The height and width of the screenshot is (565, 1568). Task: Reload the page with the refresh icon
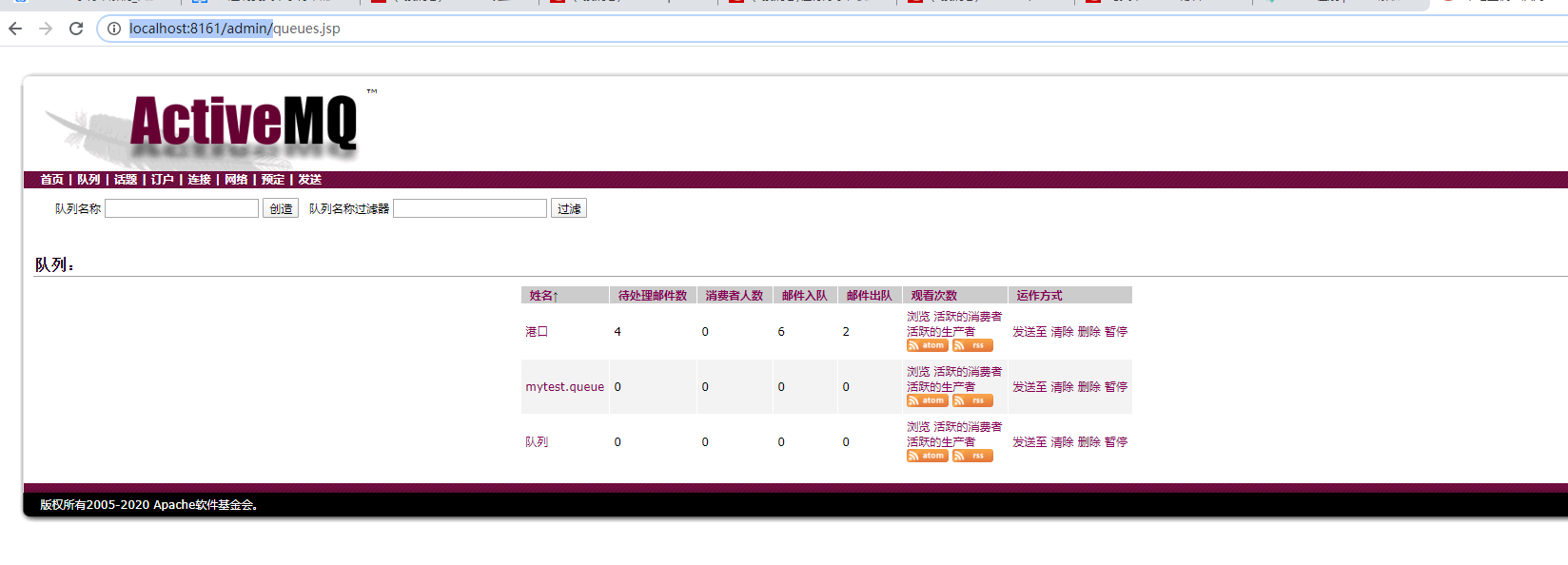pos(76,29)
